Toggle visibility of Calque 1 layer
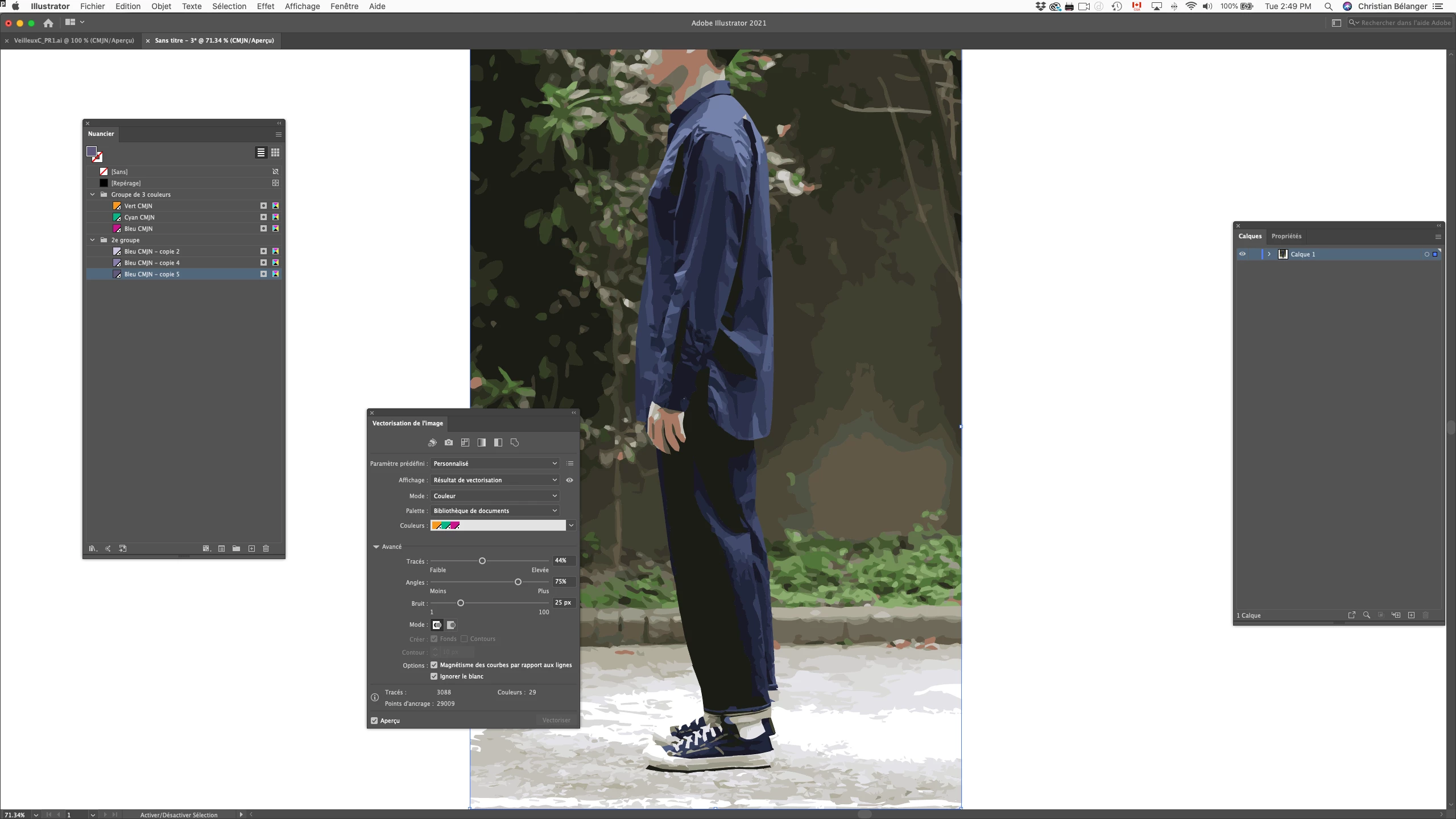Image resolution: width=1456 pixels, height=819 pixels. click(1242, 254)
